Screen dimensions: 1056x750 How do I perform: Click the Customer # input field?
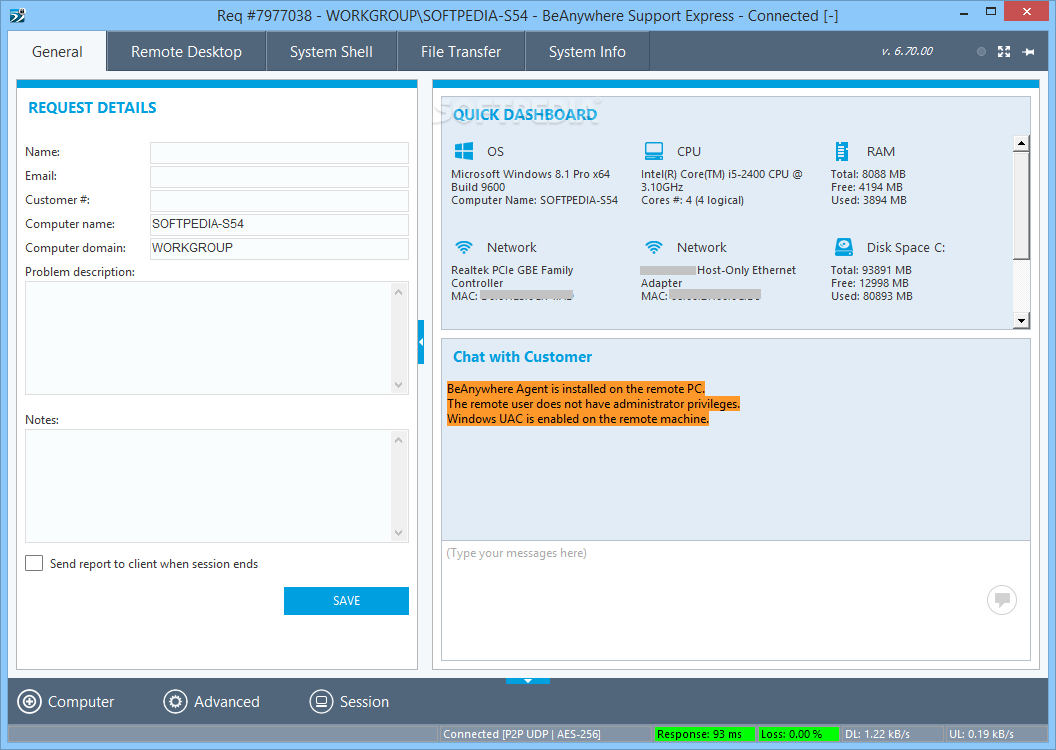pyautogui.click(x=279, y=201)
